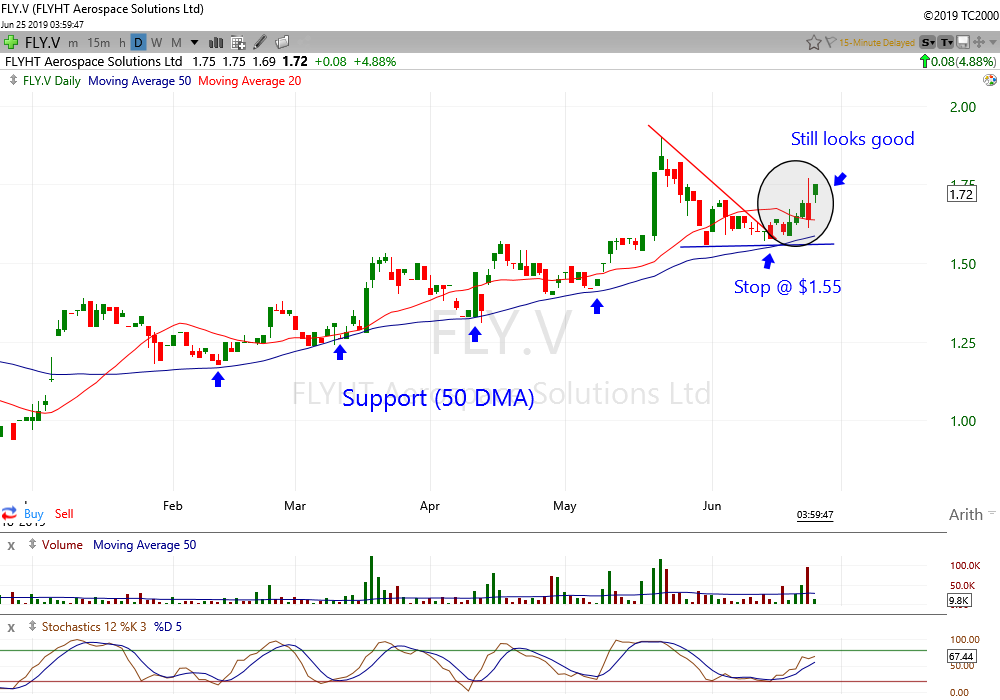Open the S dropdown button
The height and width of the screenshot is (700, 1000).
[x=928, y=43]
